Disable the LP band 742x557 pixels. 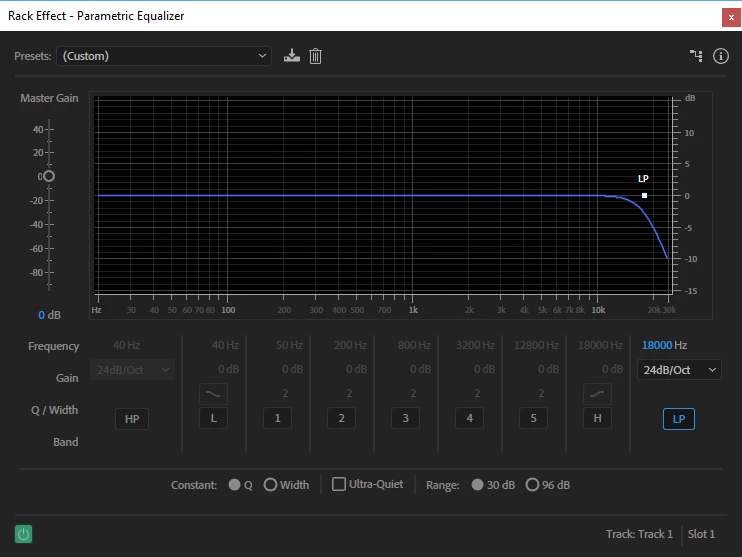click(679, 419)
